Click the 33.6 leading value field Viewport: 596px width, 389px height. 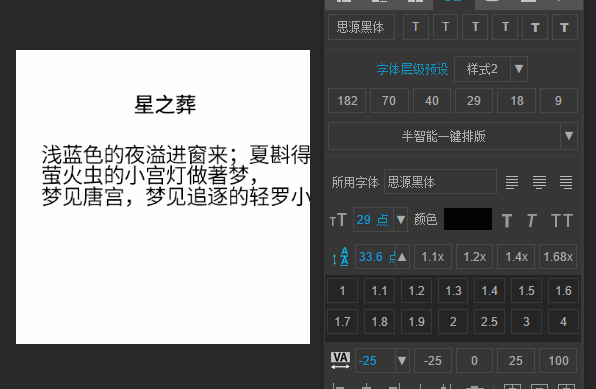click(375, 257)
